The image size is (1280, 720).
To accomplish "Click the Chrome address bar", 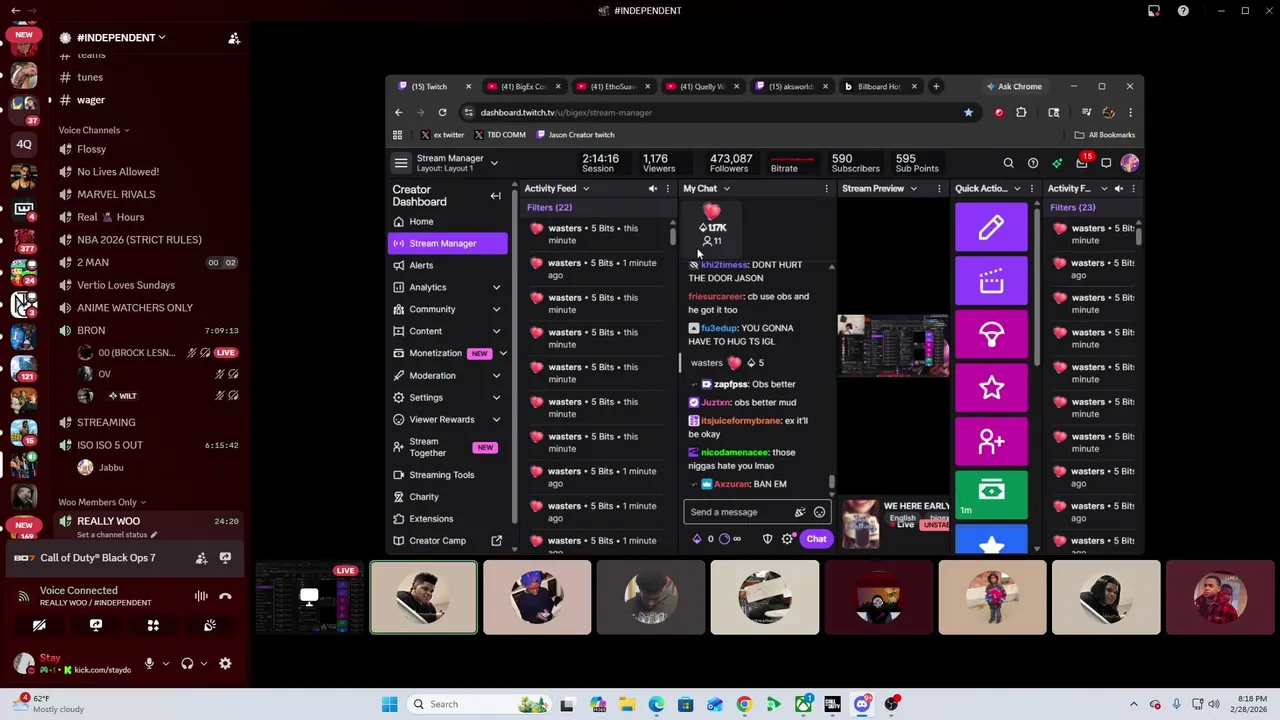I will click(x=718, y=112).
